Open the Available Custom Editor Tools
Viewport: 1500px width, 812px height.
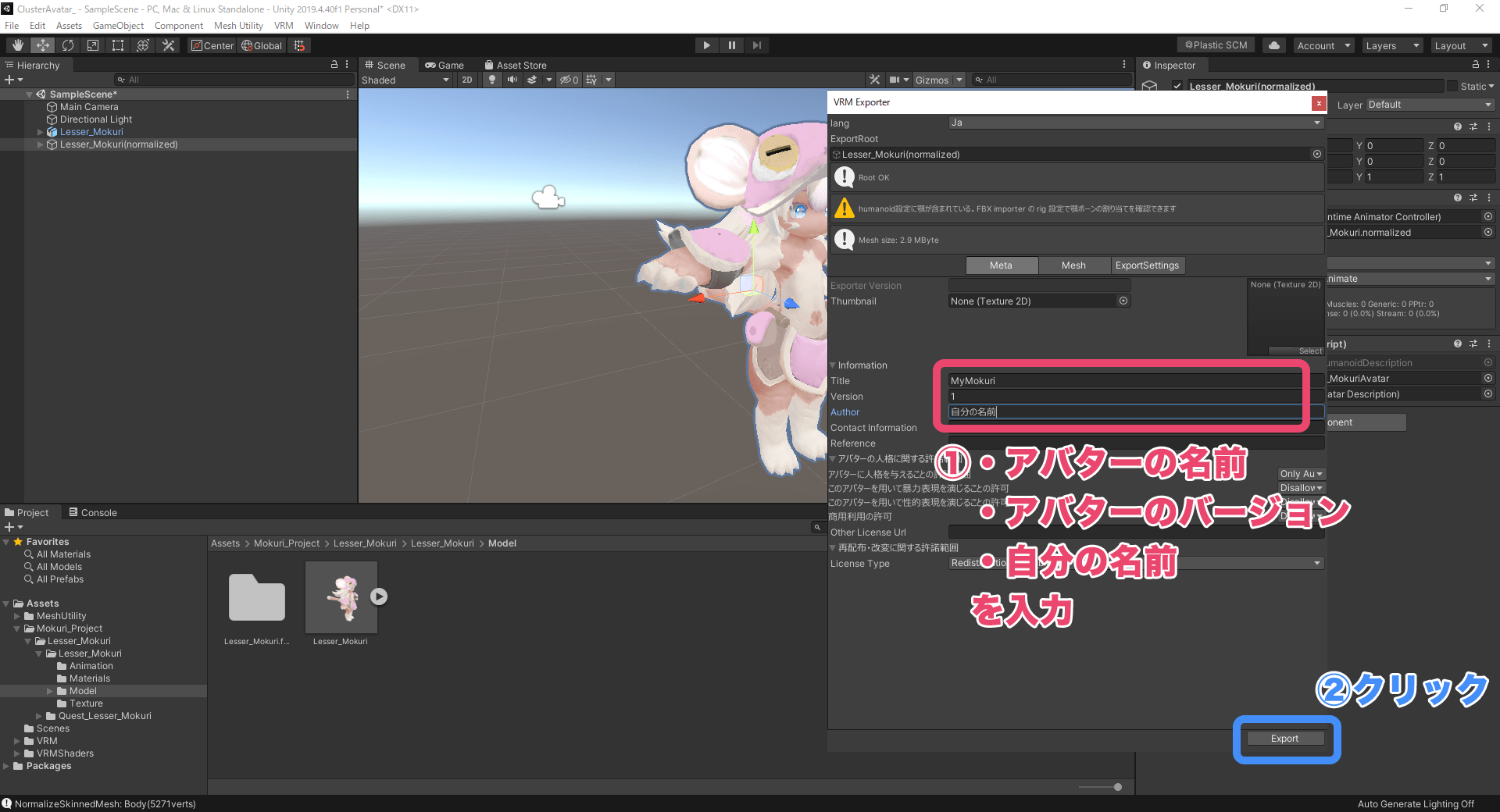[x=168, y=45]
